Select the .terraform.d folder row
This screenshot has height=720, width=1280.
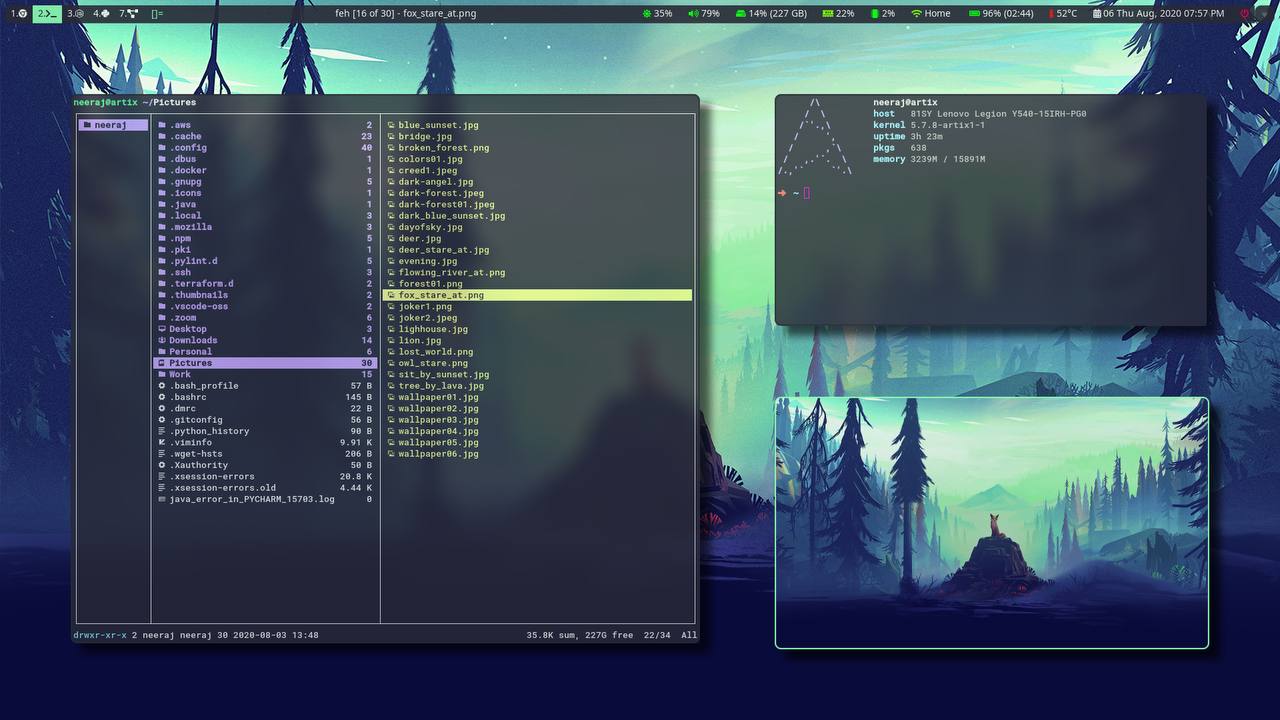click(265, 284)
